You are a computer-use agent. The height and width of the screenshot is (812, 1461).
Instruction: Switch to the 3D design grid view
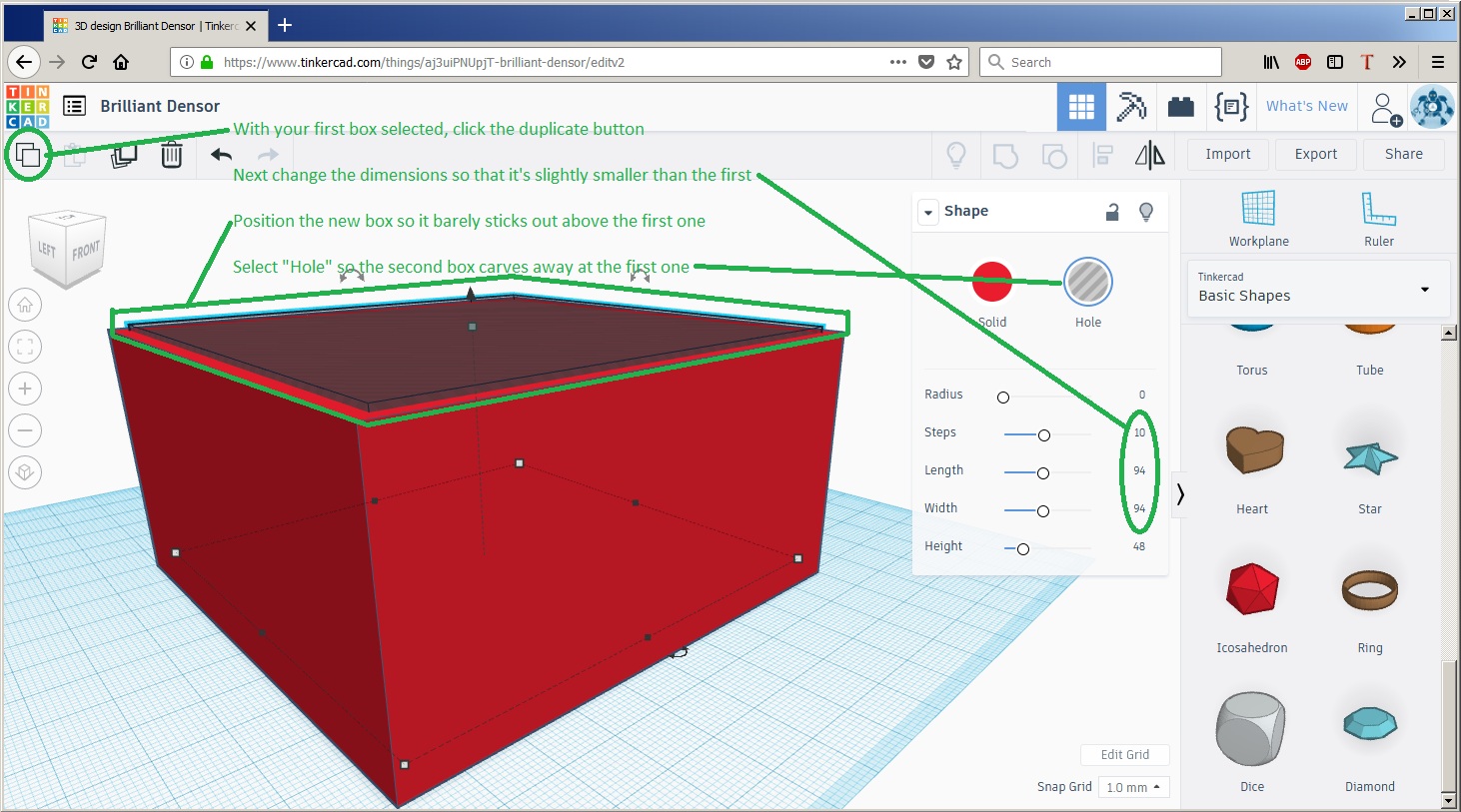[1081, 107]
